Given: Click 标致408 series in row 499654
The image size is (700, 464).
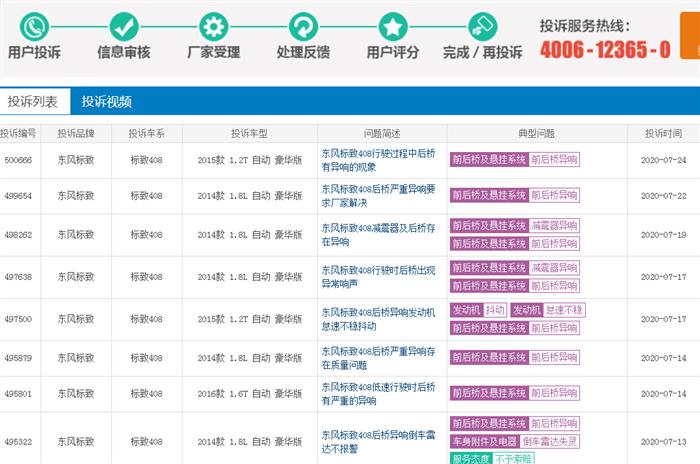Looking at the screenshot, I should coord(146,196).
